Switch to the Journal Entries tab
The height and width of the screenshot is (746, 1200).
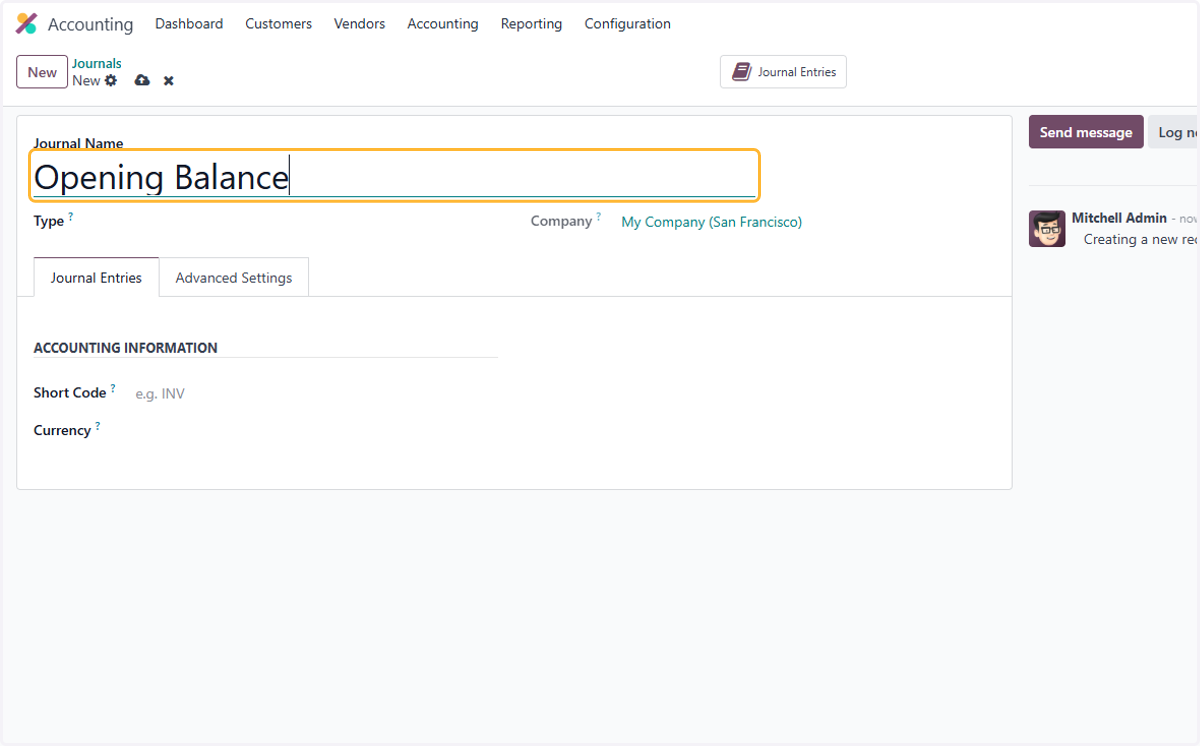coord(96,278)
